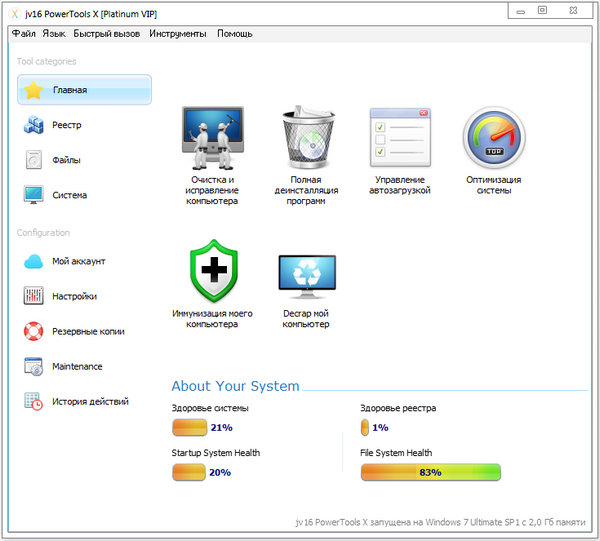Click the File System Health progress bar
The image size is (600, 541).
tap(430, 472)
